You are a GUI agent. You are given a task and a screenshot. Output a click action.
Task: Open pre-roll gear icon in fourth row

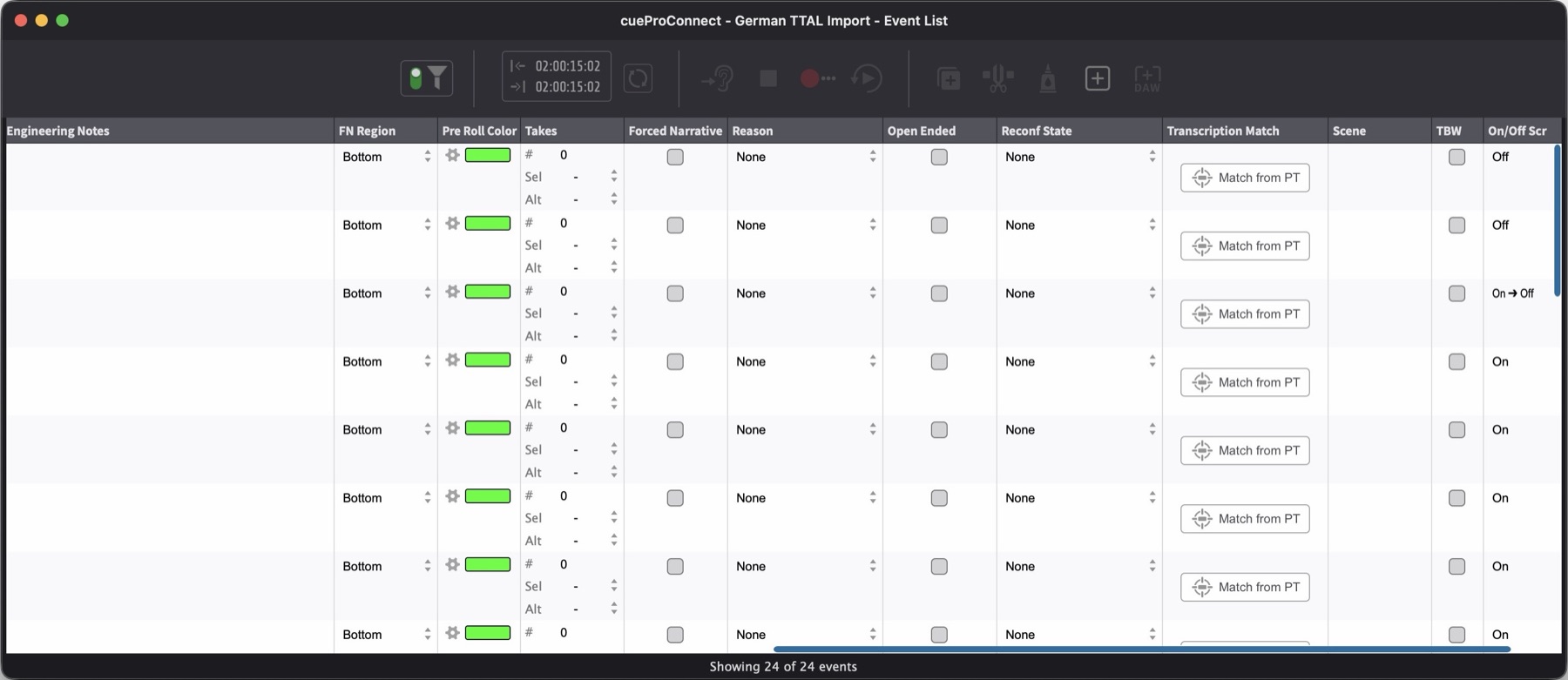coord(452,360)
